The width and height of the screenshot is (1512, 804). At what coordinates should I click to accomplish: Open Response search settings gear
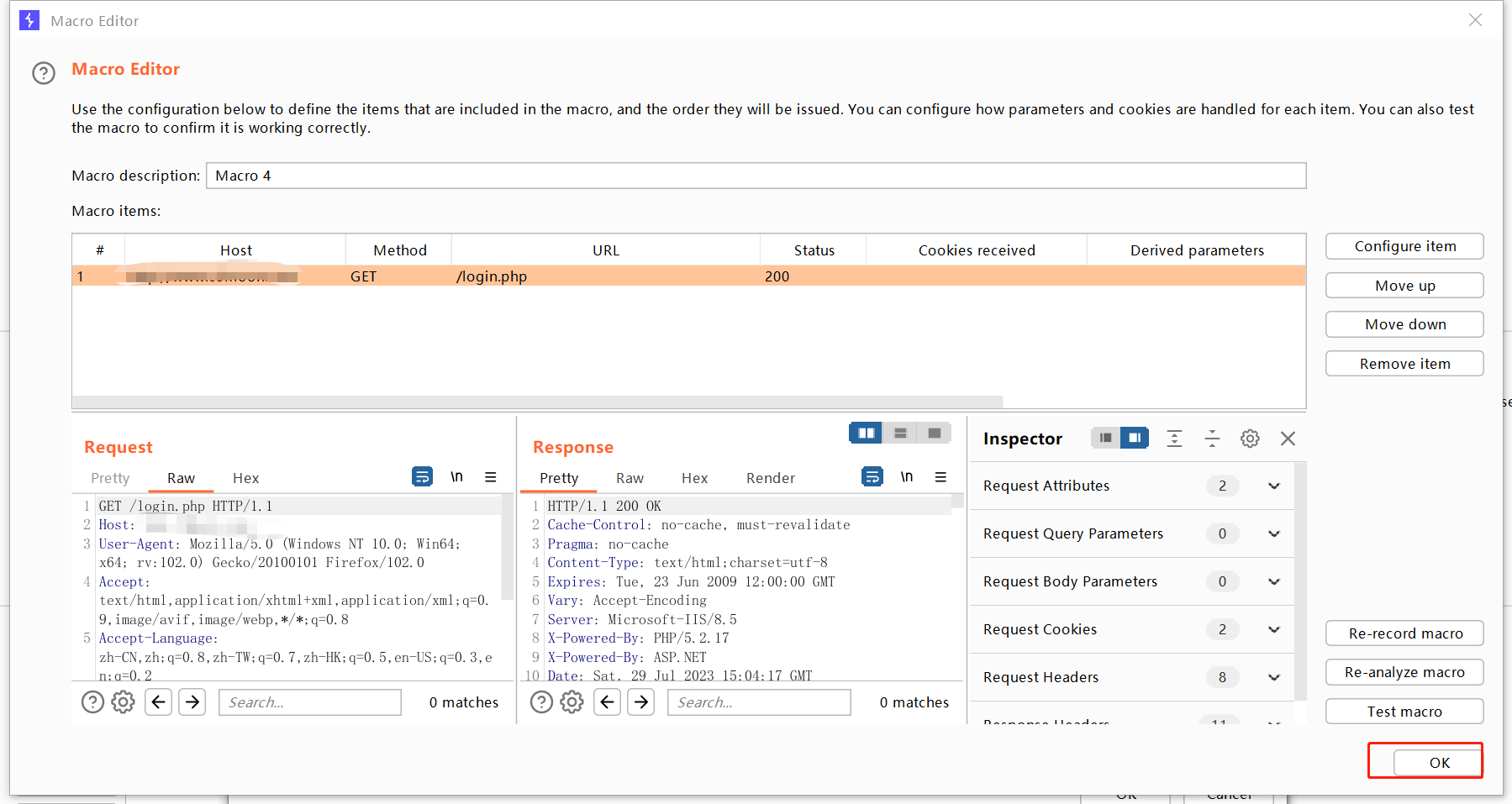[x=572, y=702]
